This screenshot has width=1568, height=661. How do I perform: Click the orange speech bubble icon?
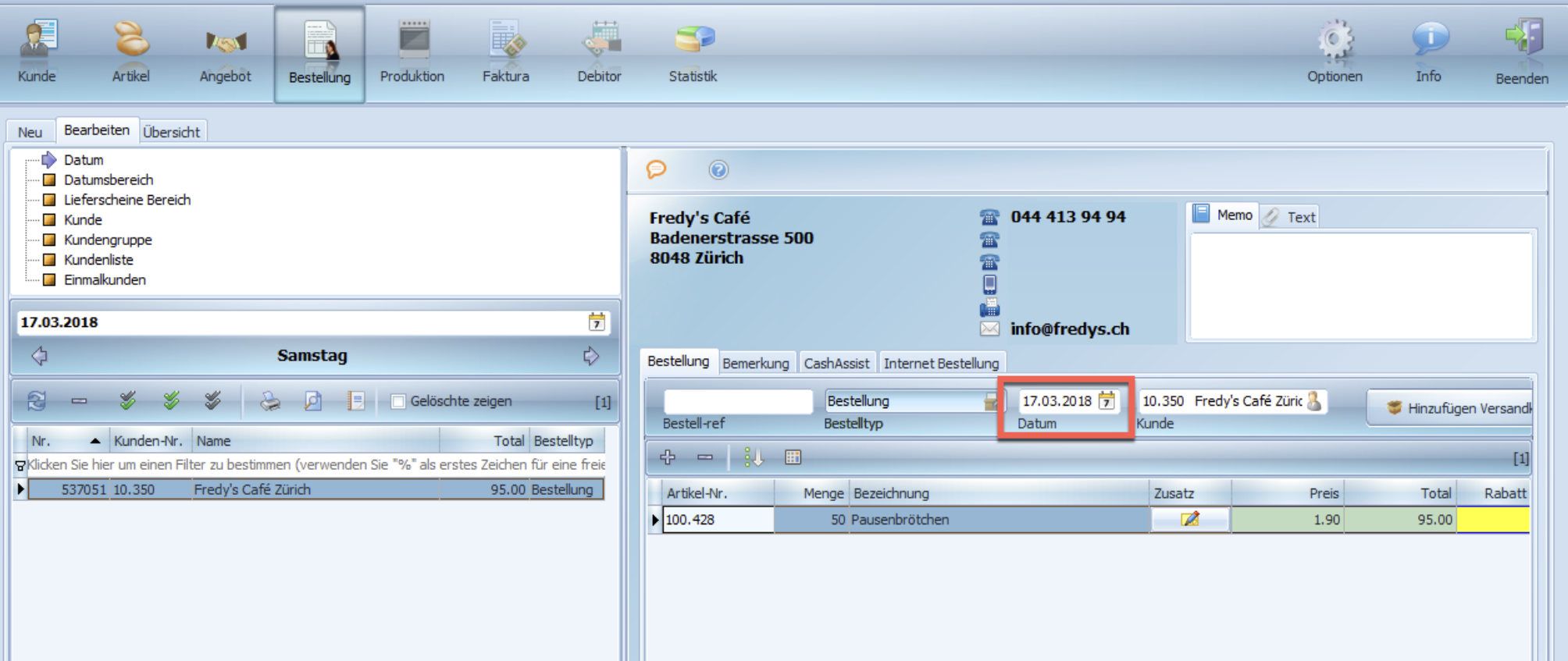pos(657,169)
